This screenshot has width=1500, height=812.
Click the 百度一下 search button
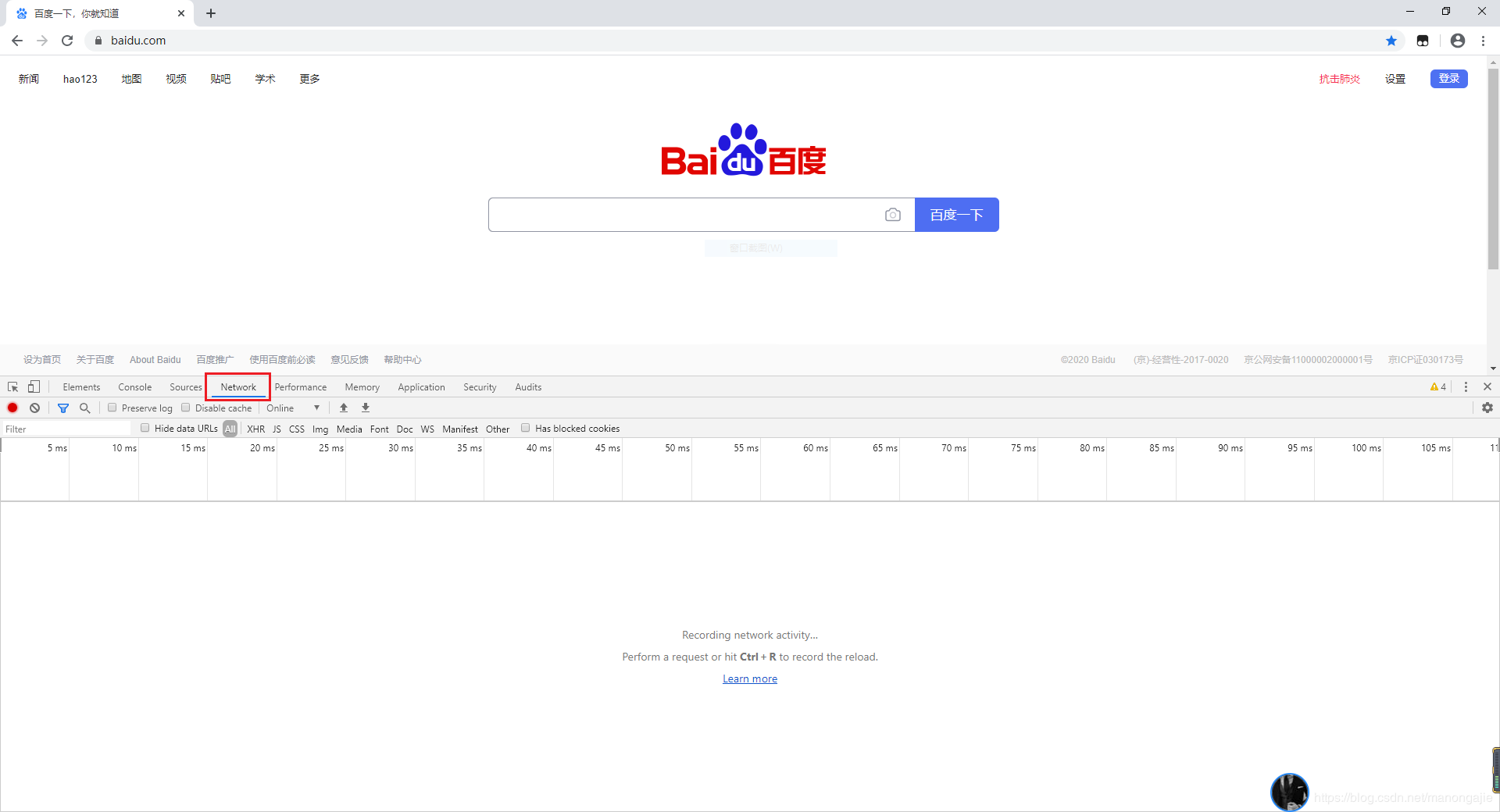click(957, 215)
